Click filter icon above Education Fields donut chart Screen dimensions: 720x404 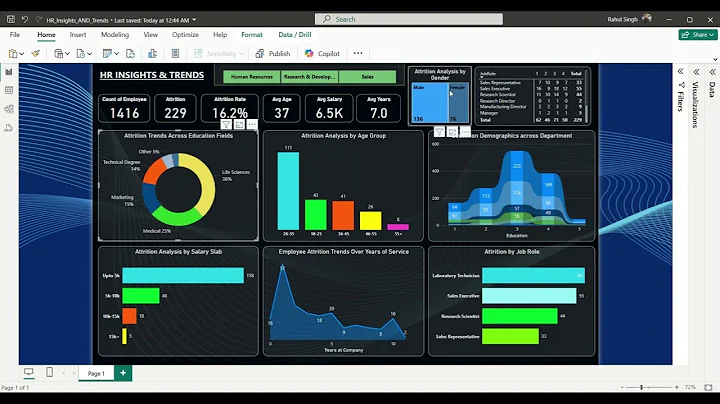pyautogui.click(x=226, y=124)
